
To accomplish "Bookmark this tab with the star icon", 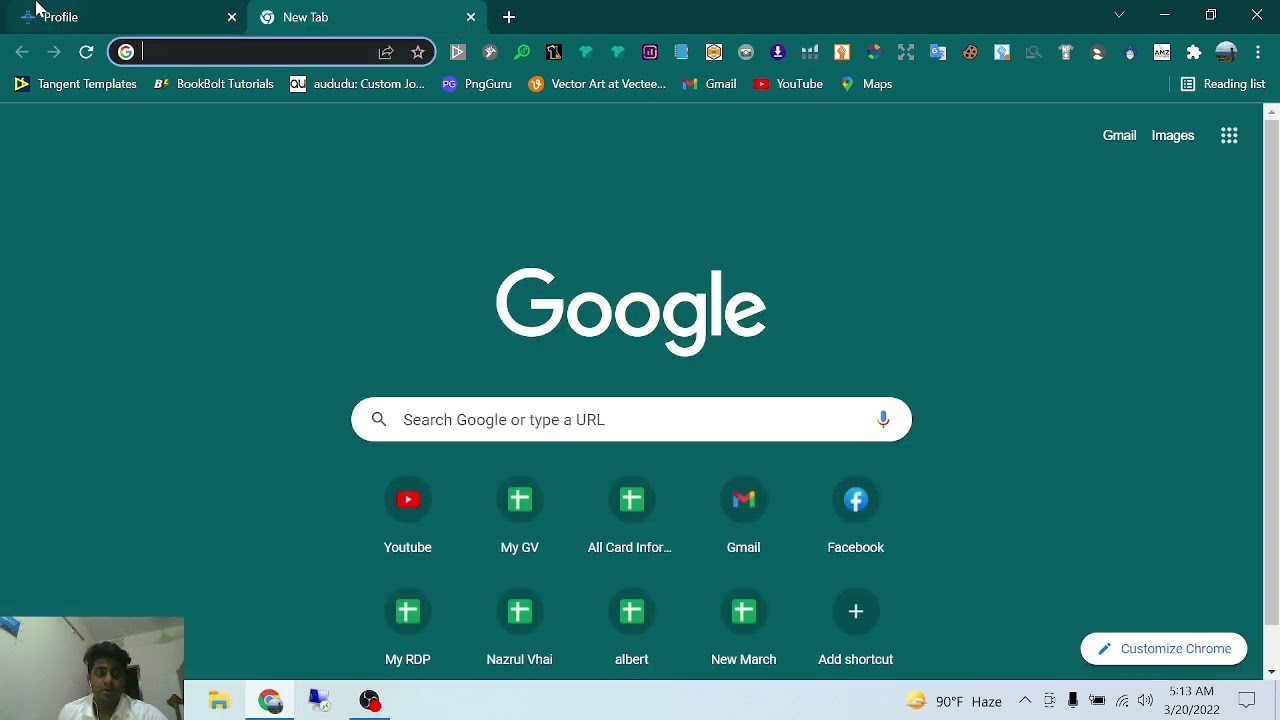I will pyautogui.click(x=418, y=52).
